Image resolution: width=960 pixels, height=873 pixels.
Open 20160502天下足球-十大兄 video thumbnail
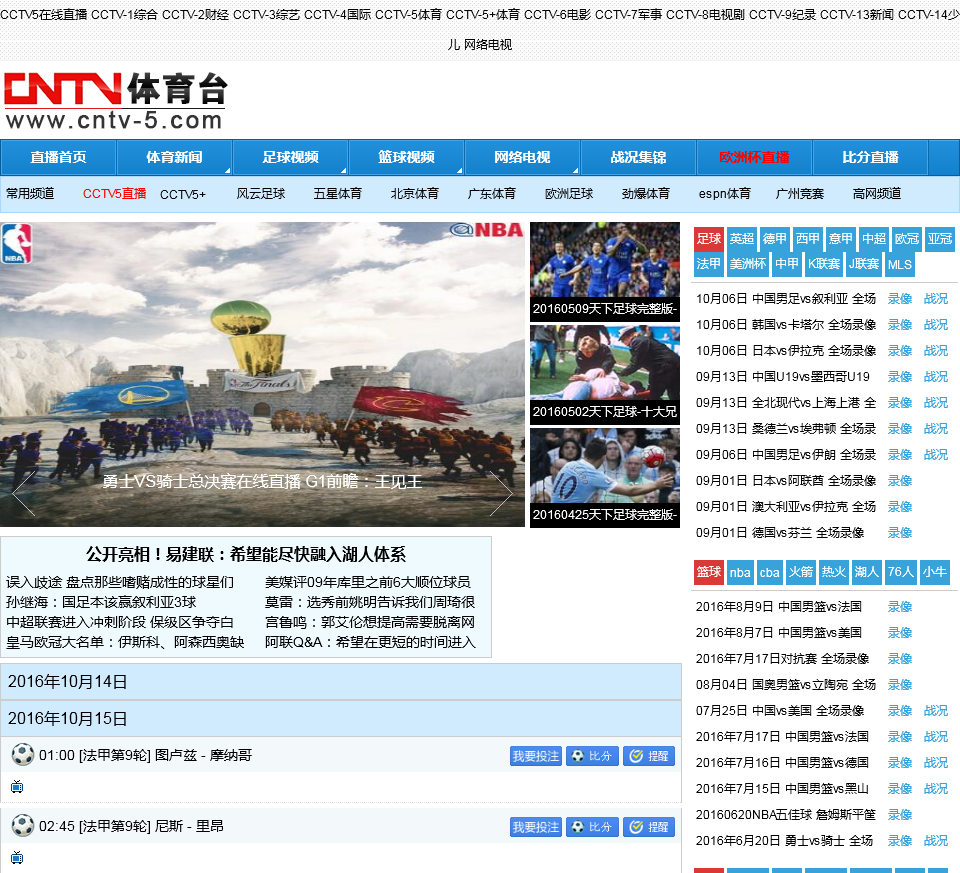coord(605,375)
